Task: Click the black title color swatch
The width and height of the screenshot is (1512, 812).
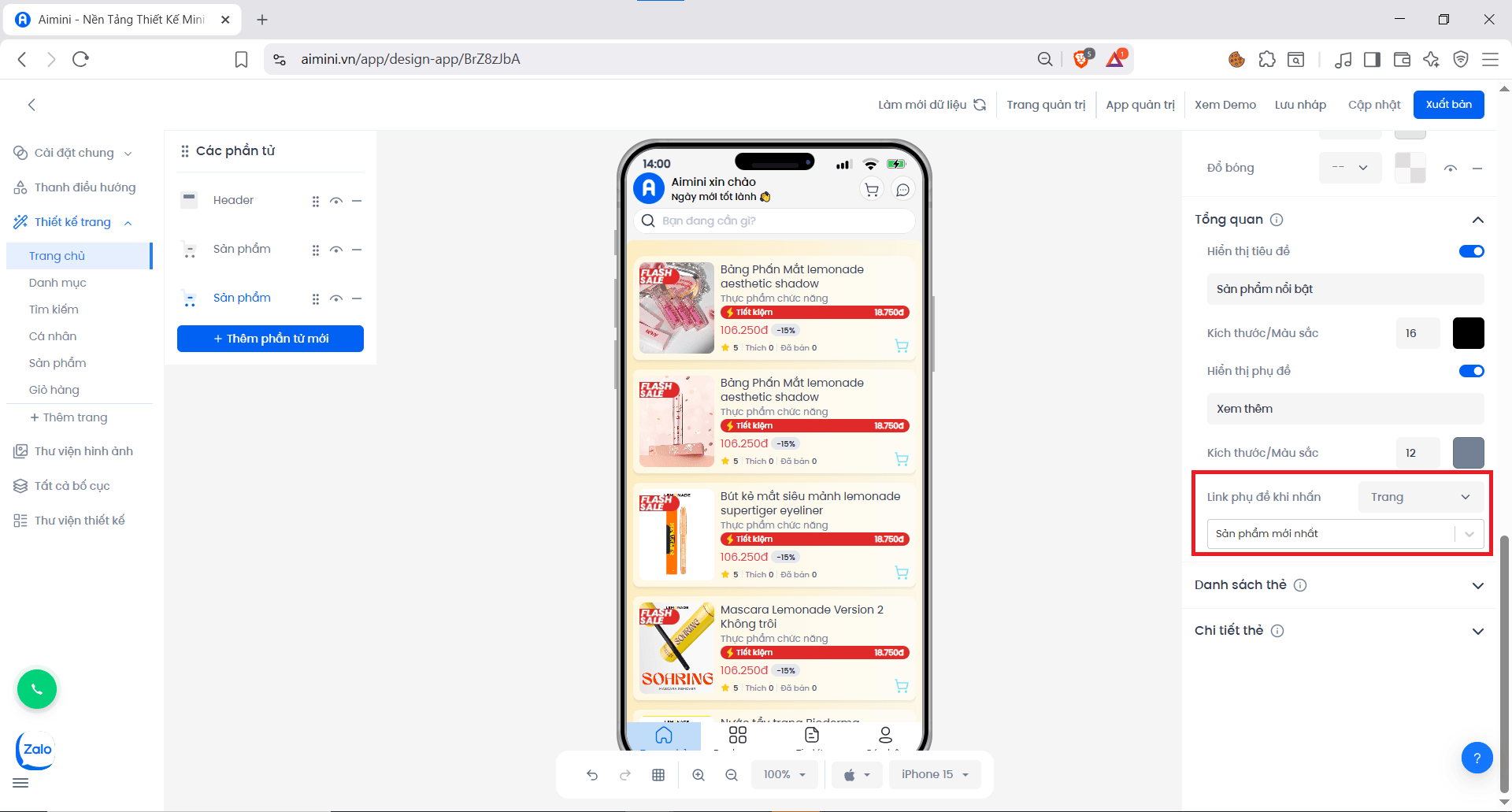Action: [x=1468, y=333]
